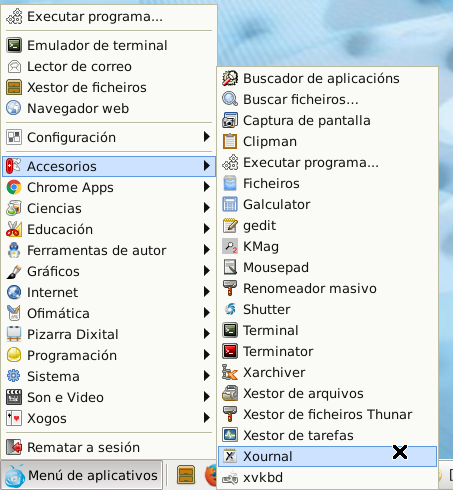This screenshot has width=453, height=490.
Task: Click the gedit notepad icon
Action: (230, 225)
